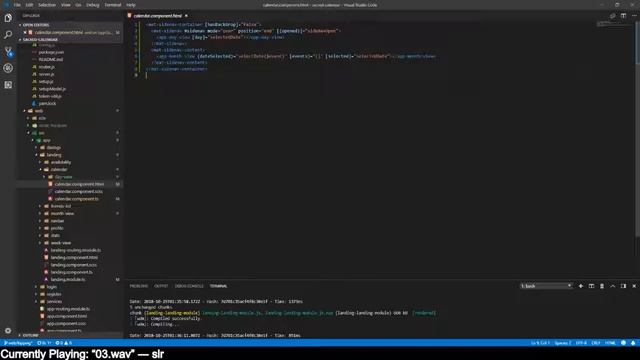Close calendar.component.html in Open Editors
Image resolution: width=640 pixels, height=360 pixels.
tap(25, 32)
